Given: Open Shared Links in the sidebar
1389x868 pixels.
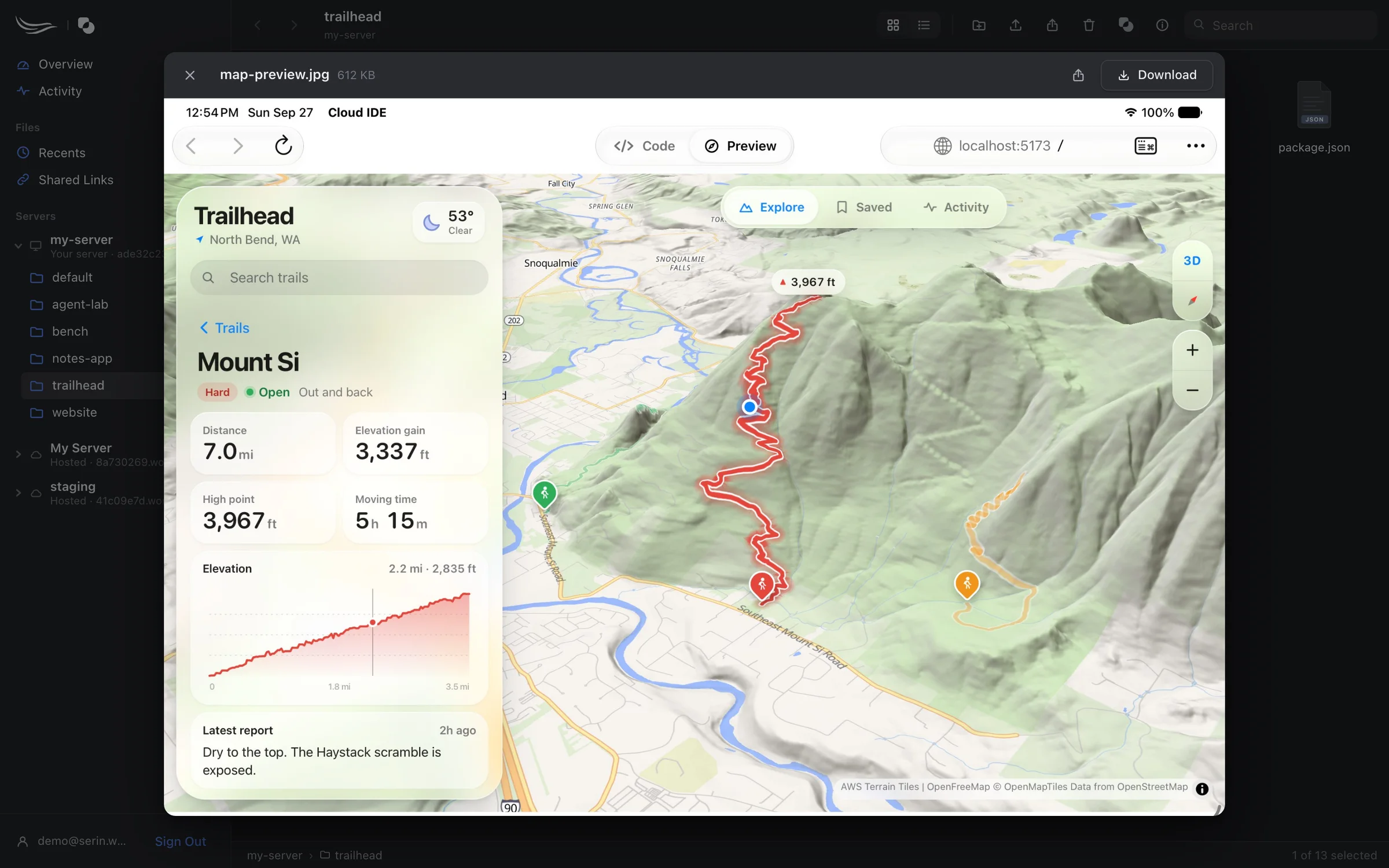Looking at the screenshot, I should pyautogui.click(x=76, y=180).
